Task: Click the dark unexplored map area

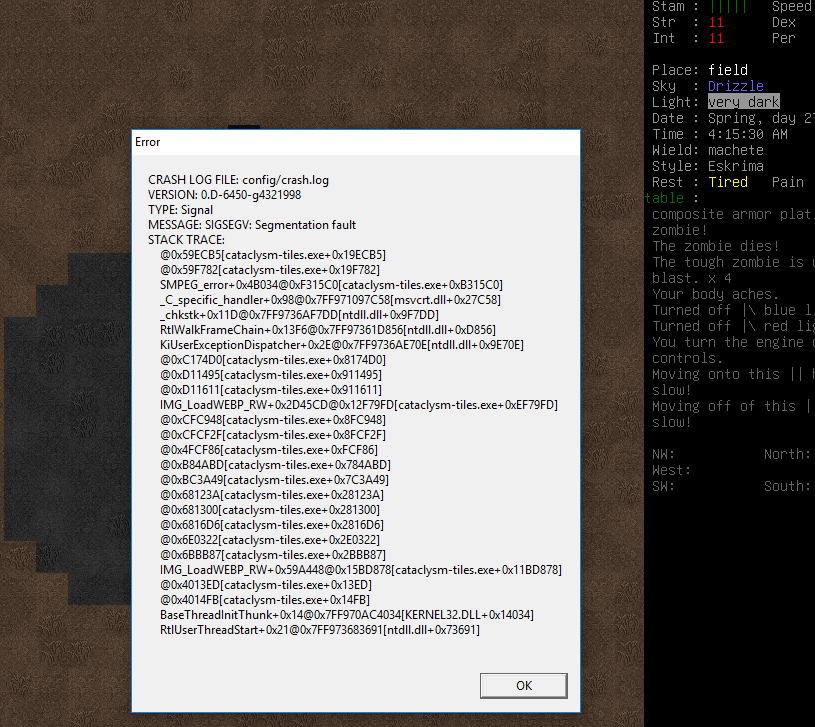Action: [x=60, y=400]
